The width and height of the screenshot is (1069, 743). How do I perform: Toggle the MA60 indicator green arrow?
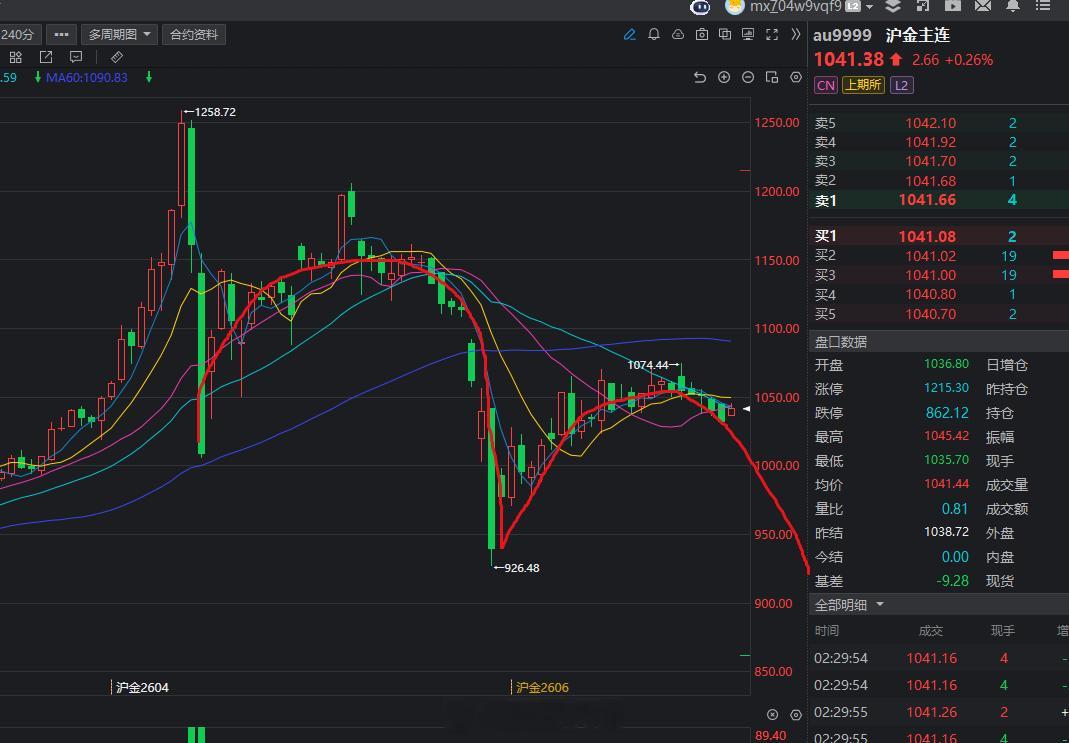(148, 76)
